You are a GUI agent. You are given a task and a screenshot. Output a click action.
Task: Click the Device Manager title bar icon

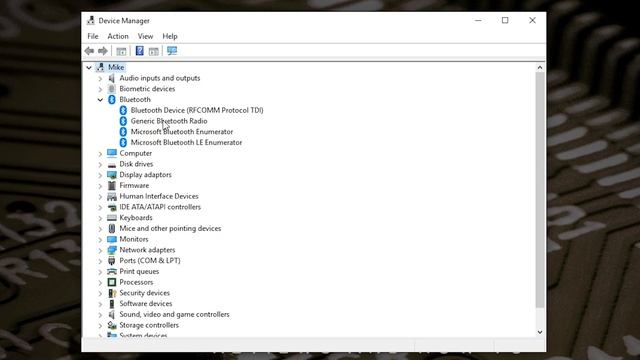[x=91, y=20]
